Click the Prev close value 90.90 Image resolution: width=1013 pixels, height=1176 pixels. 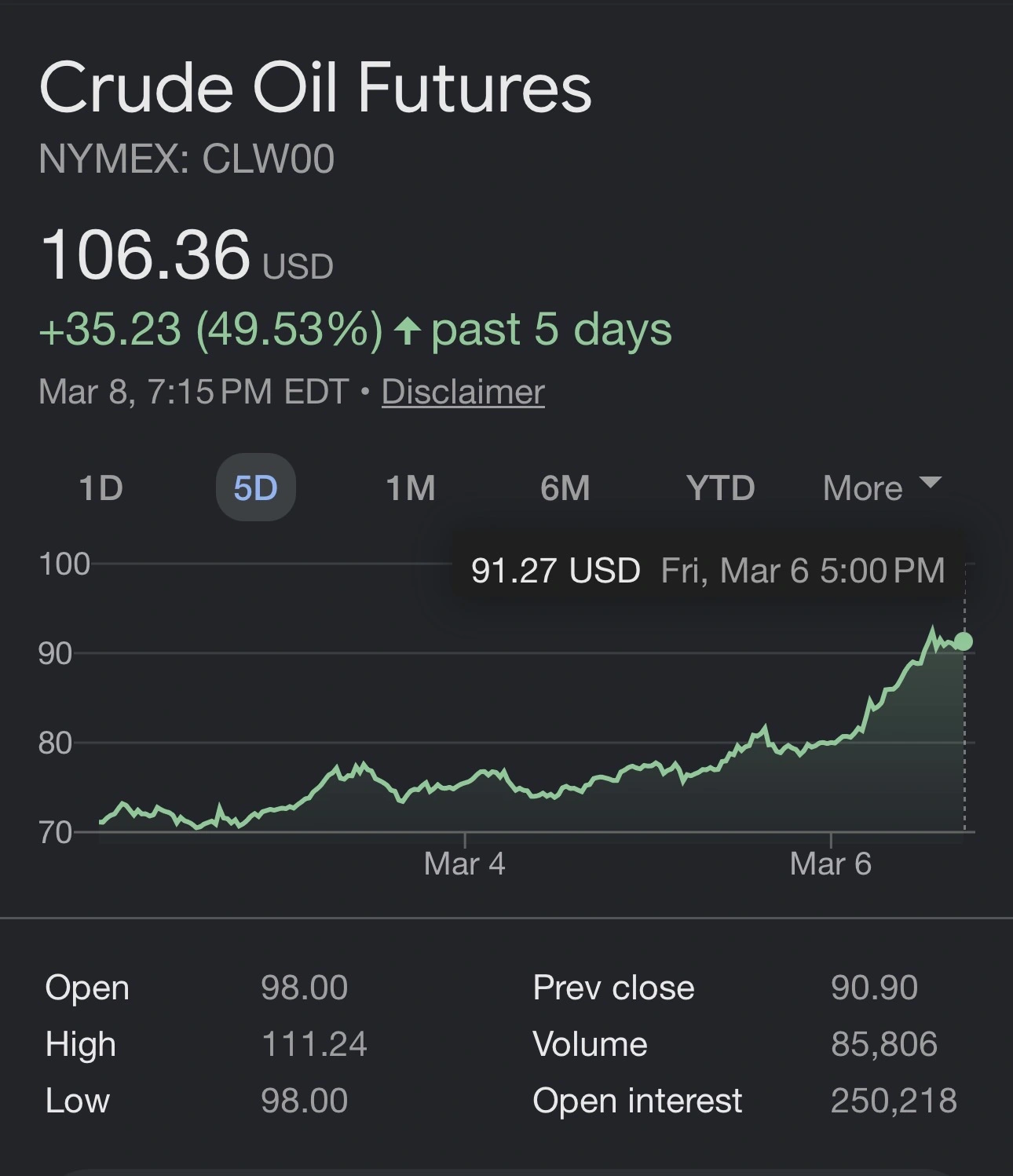click(874, 988)
